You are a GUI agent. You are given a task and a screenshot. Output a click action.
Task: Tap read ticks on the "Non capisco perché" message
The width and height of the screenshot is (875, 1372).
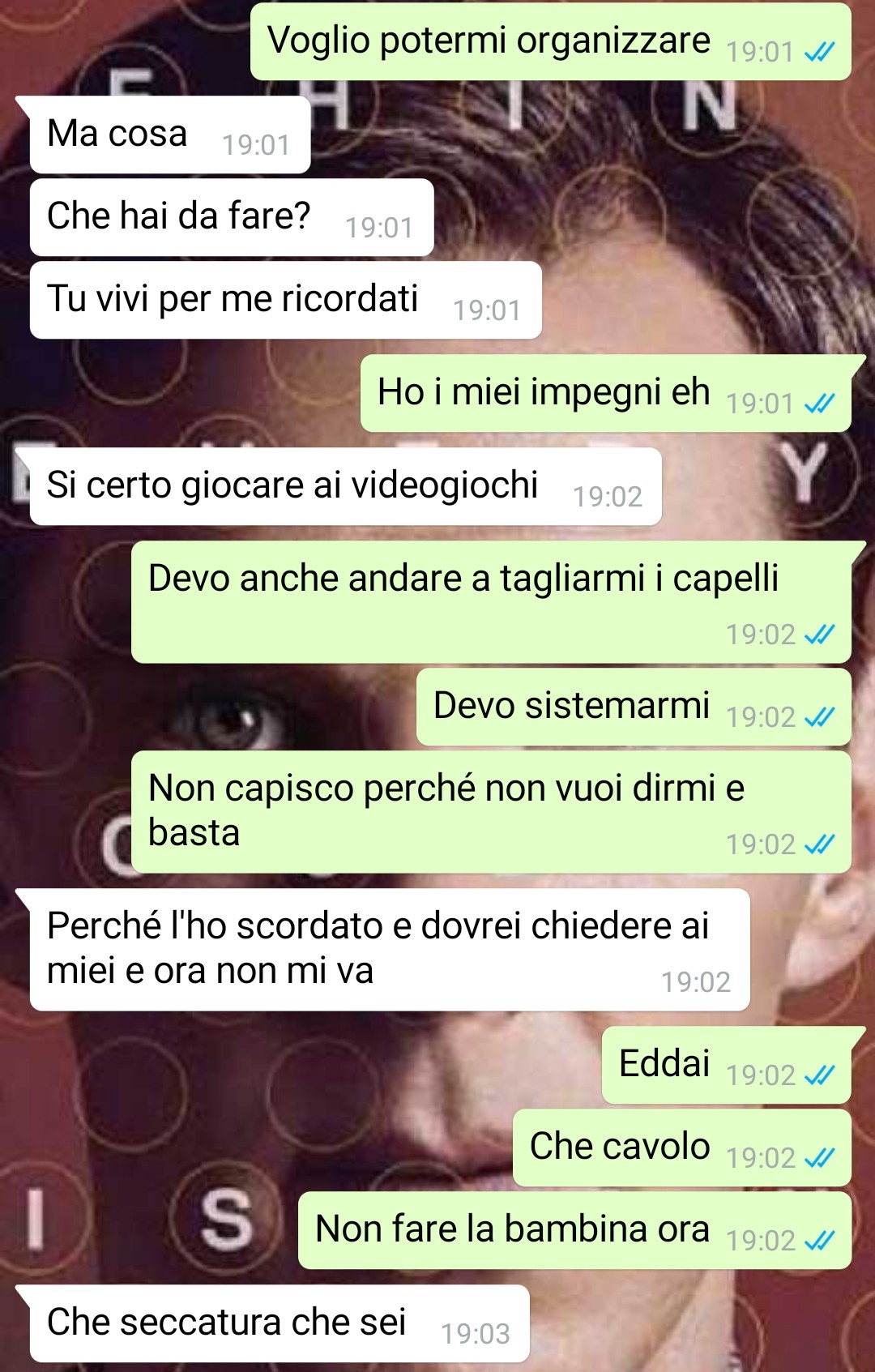coord(819,845)
